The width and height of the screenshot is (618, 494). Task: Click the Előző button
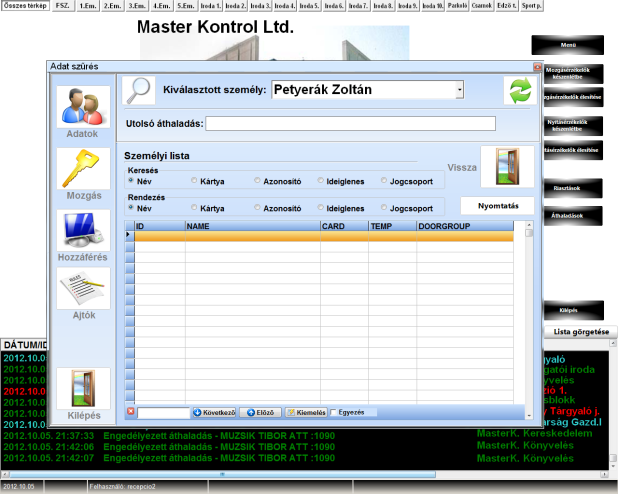pyautogui.click(x=261, y=412)
